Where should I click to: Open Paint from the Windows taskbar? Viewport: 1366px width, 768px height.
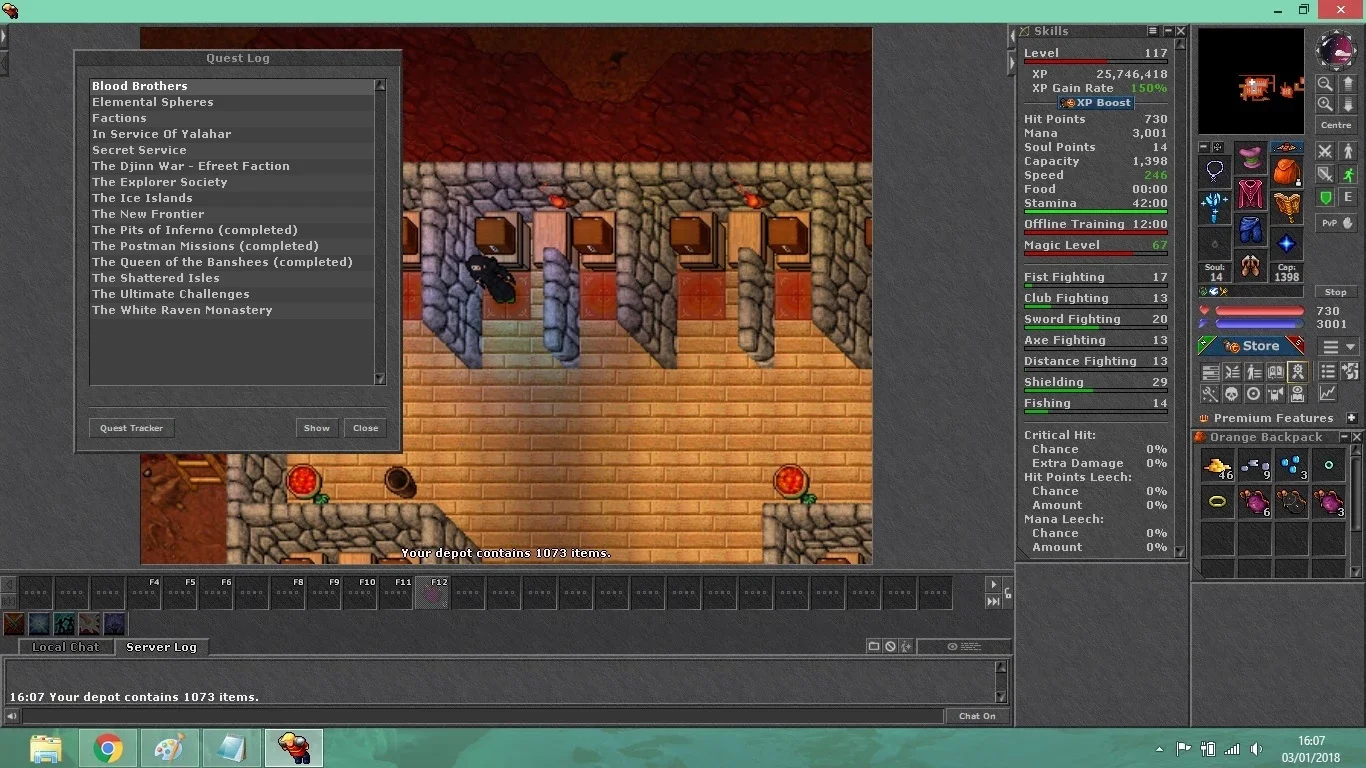[x=170, y=748]
